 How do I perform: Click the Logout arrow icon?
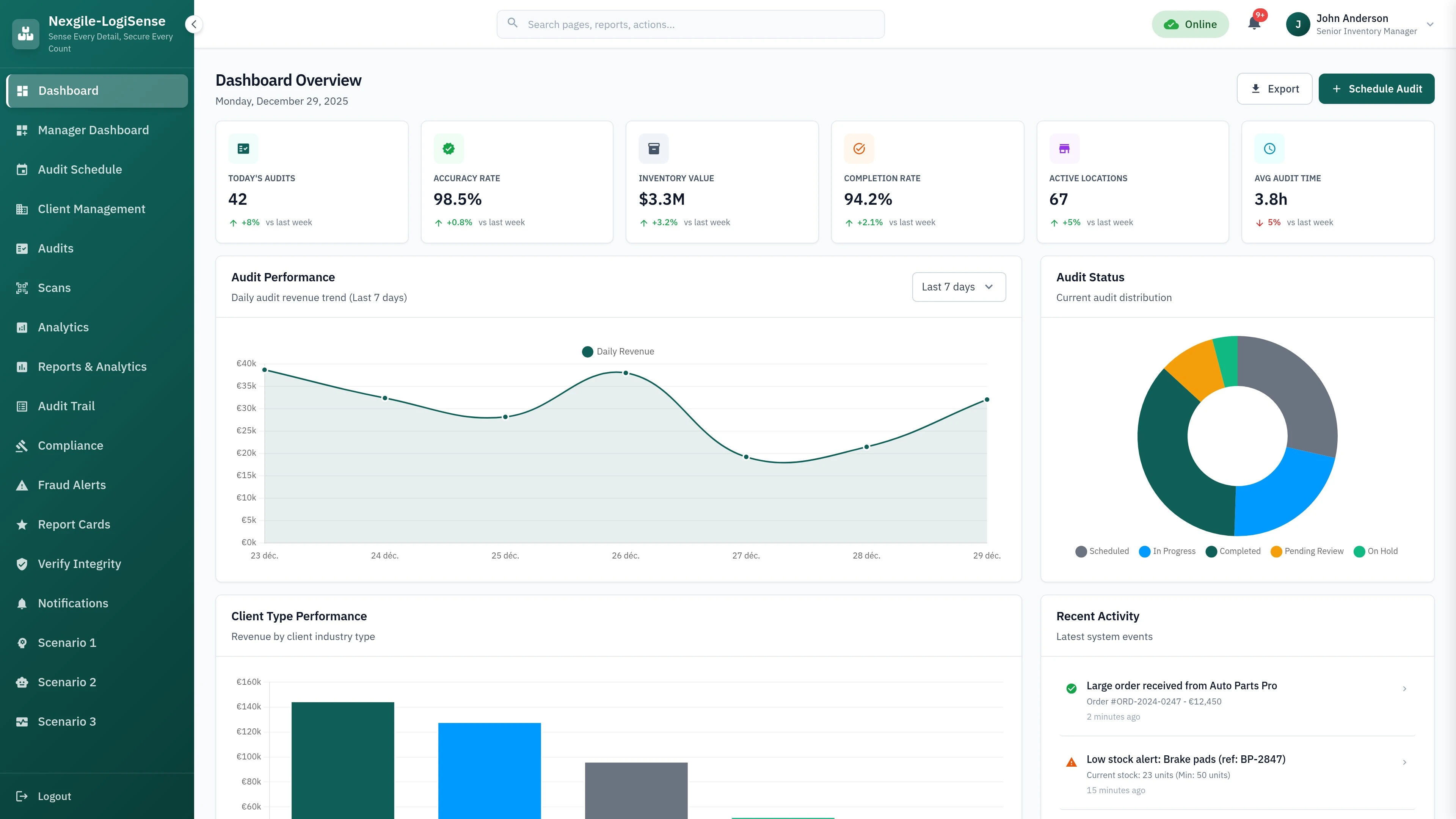click(22, 796)
